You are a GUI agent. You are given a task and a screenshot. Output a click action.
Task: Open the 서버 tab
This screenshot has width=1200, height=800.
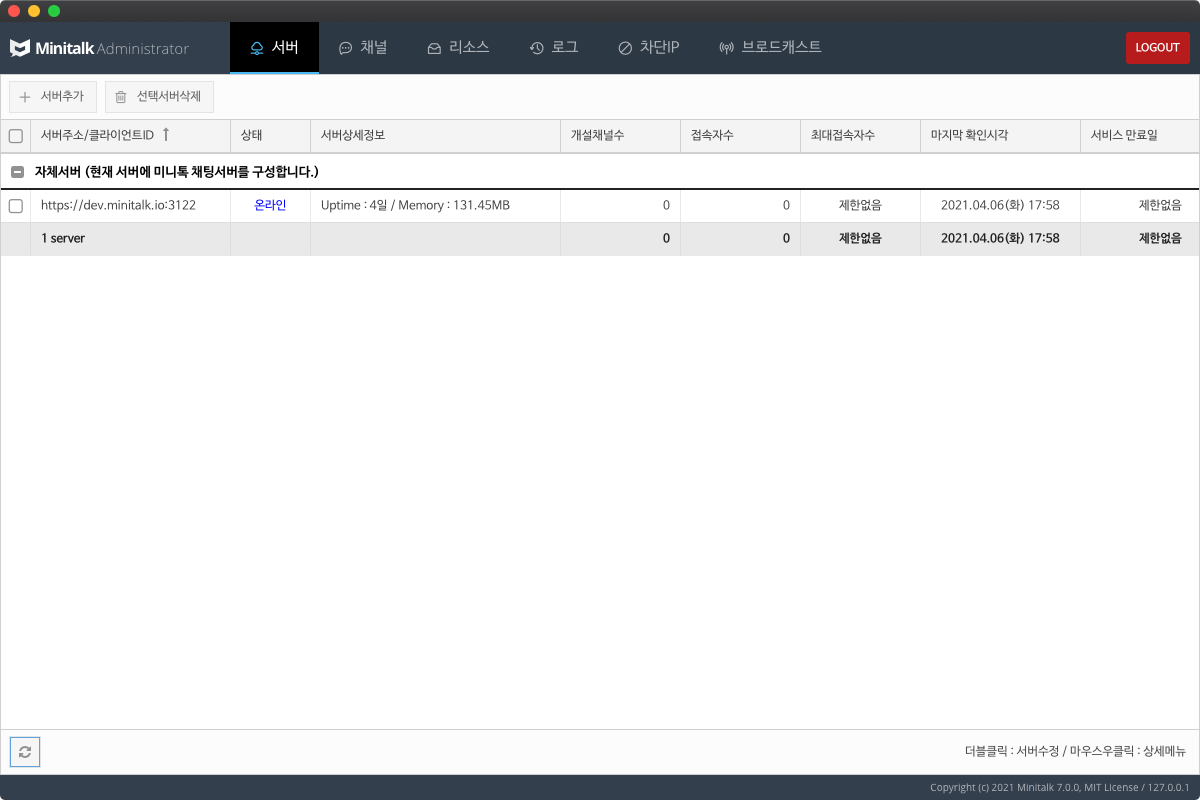point(274,48)
